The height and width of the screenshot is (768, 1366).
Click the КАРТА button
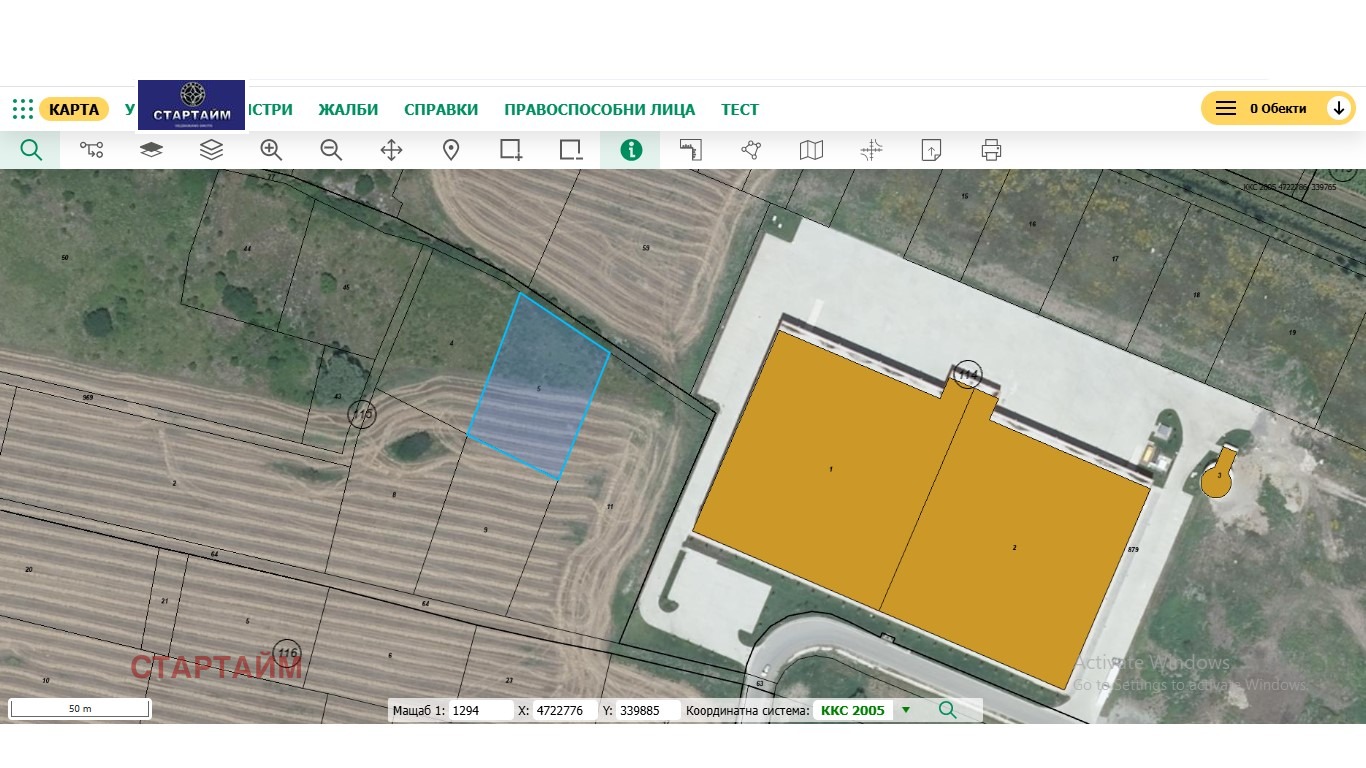tap(74, 109)
